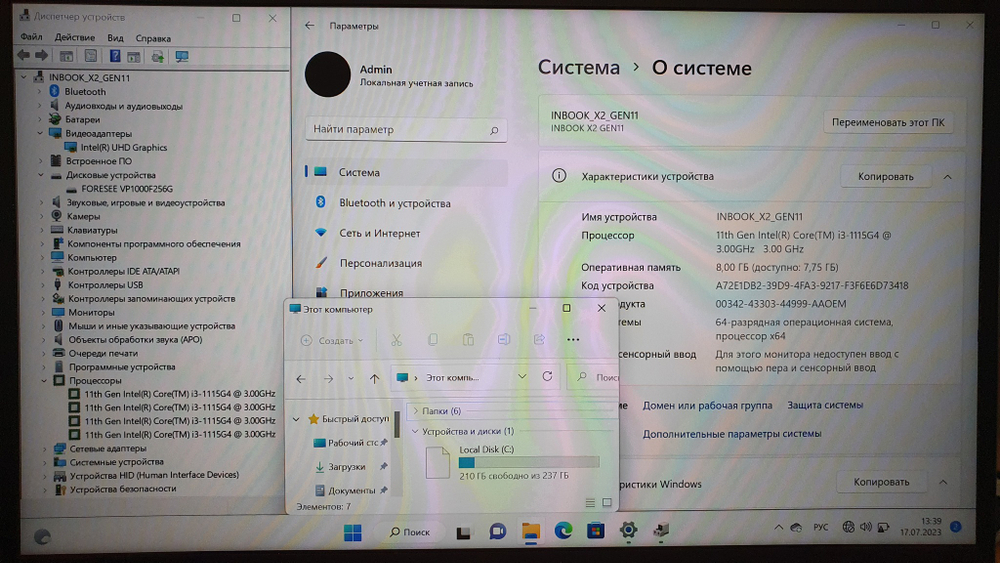Screen dimensions: 1000x563
Task: Open Защита системы link
Action: (x=825, y=405)
